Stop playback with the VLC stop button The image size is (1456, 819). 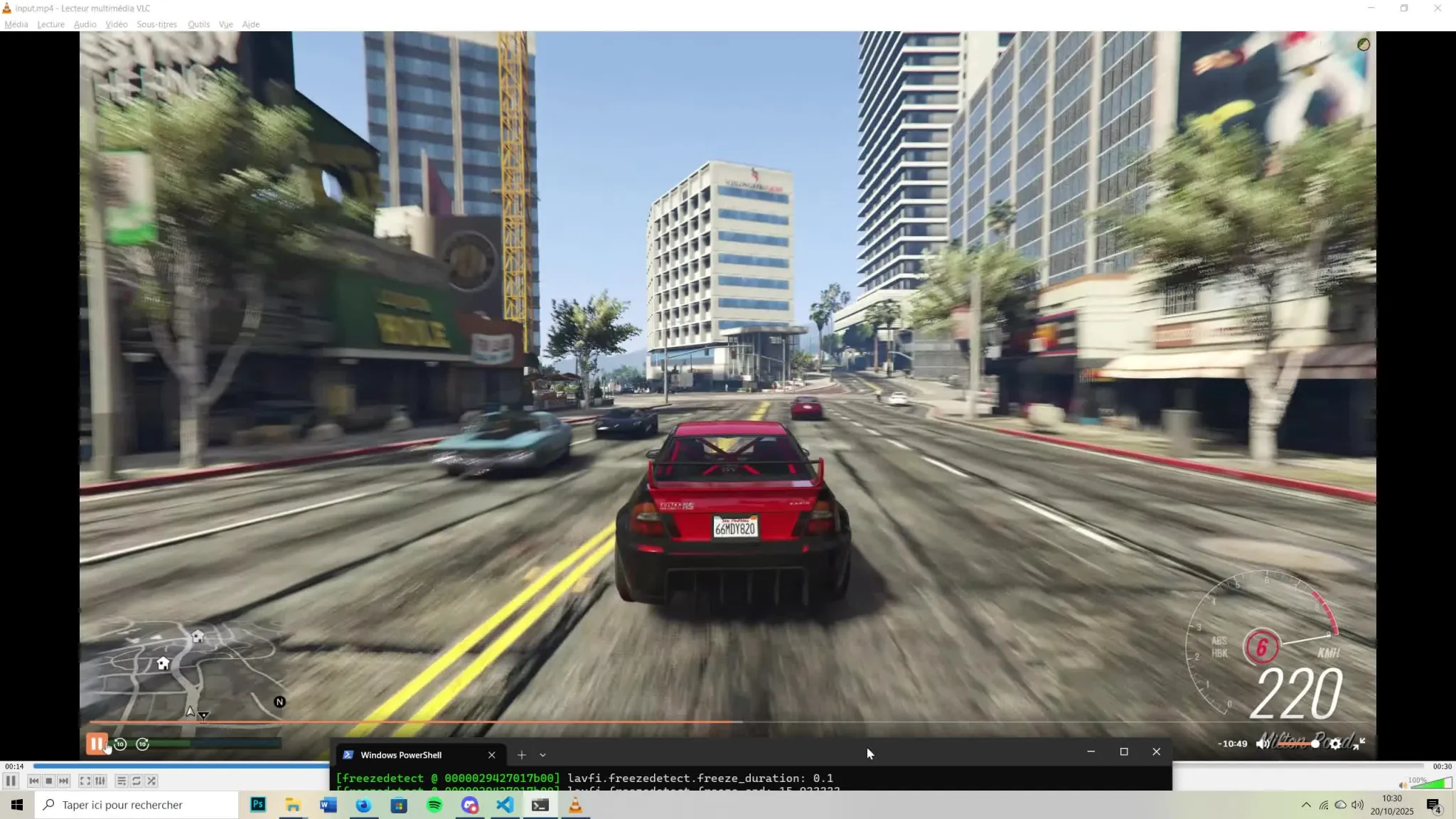point(48,781)
